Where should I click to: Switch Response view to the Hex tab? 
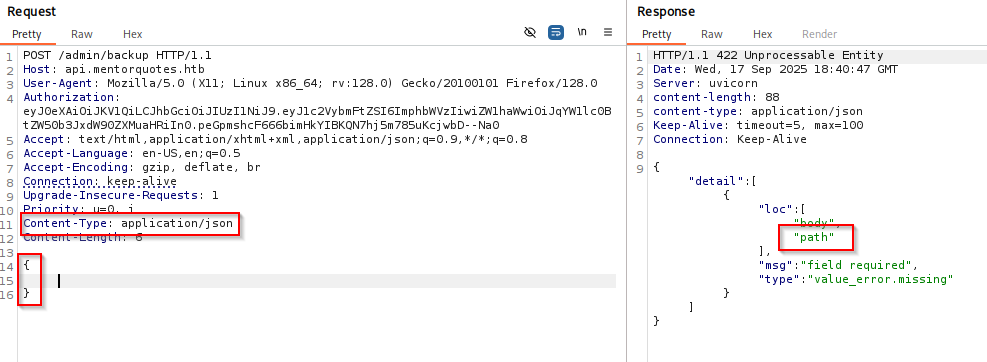click(x=763, y=34)
